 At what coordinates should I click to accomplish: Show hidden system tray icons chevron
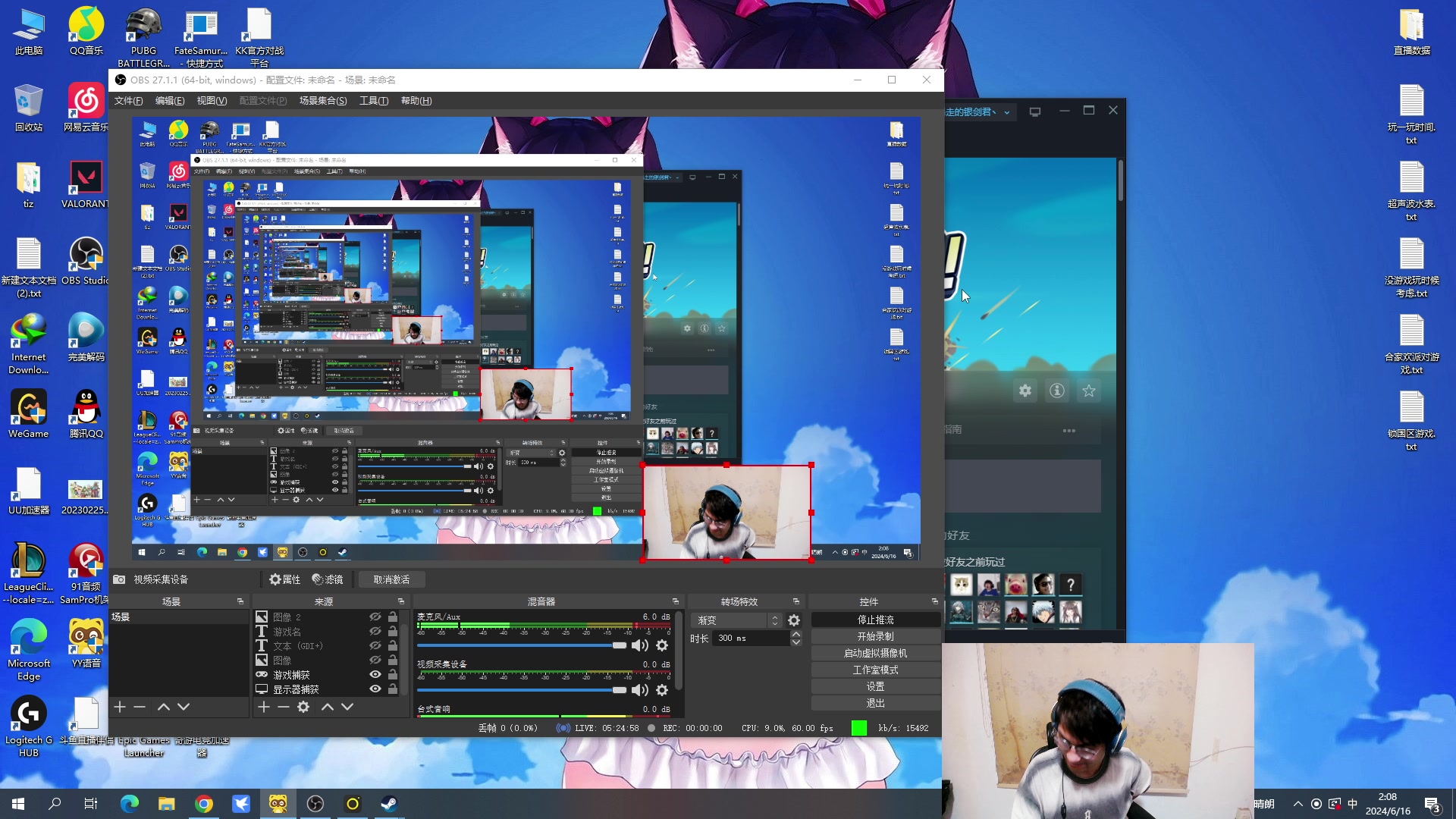(x=1298, y=804)
